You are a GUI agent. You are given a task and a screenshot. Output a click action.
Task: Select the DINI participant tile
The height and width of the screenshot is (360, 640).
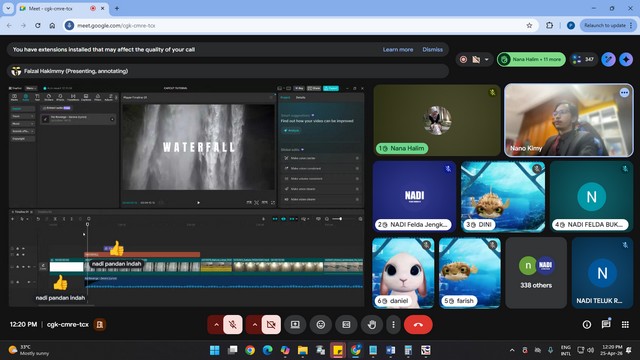(x=503, y=197)
